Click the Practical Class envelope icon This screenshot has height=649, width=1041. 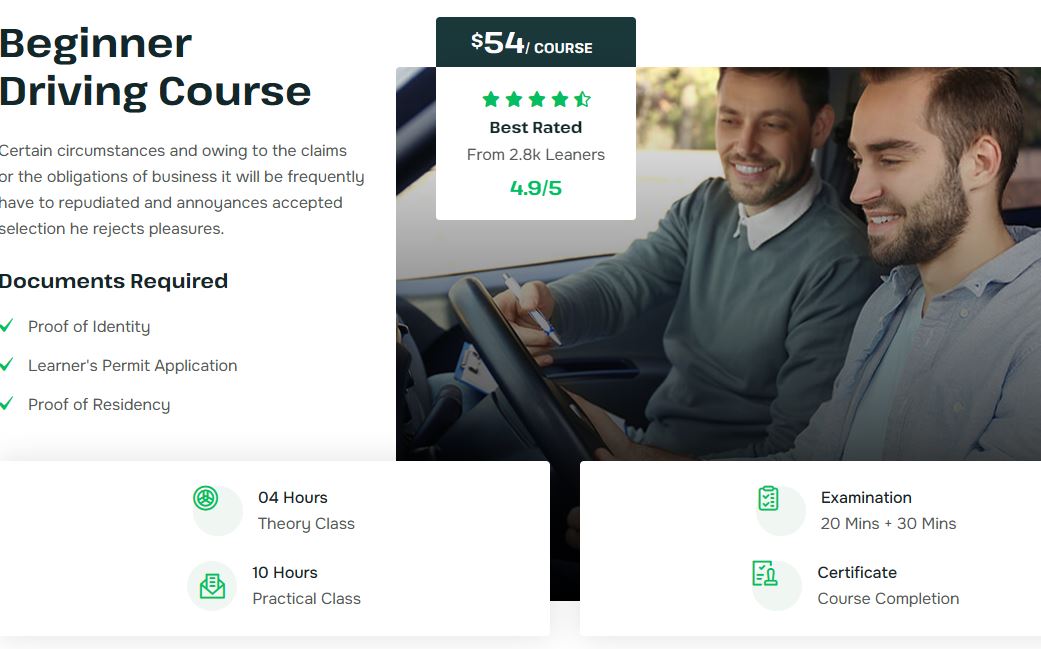(x=212, y=586)
